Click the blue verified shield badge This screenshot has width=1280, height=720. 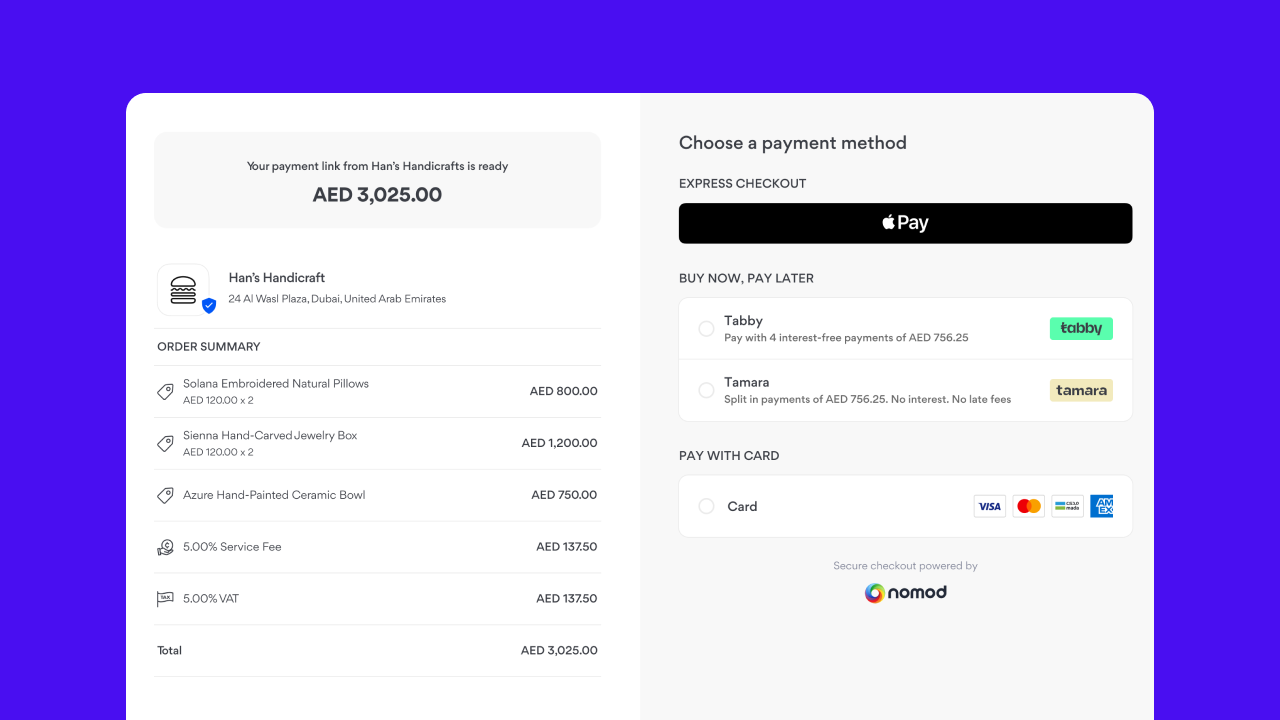tap(209, 306)
